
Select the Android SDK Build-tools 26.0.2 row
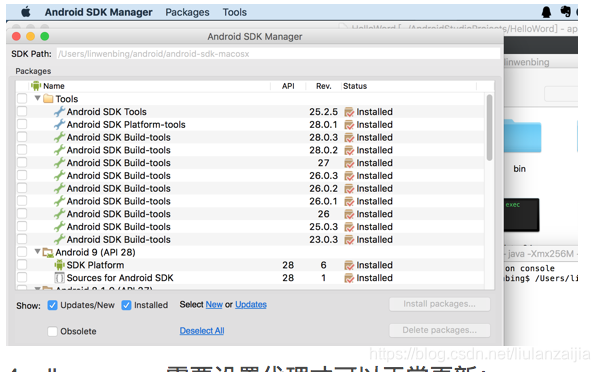pyautogui.click(x=251, y=188)
